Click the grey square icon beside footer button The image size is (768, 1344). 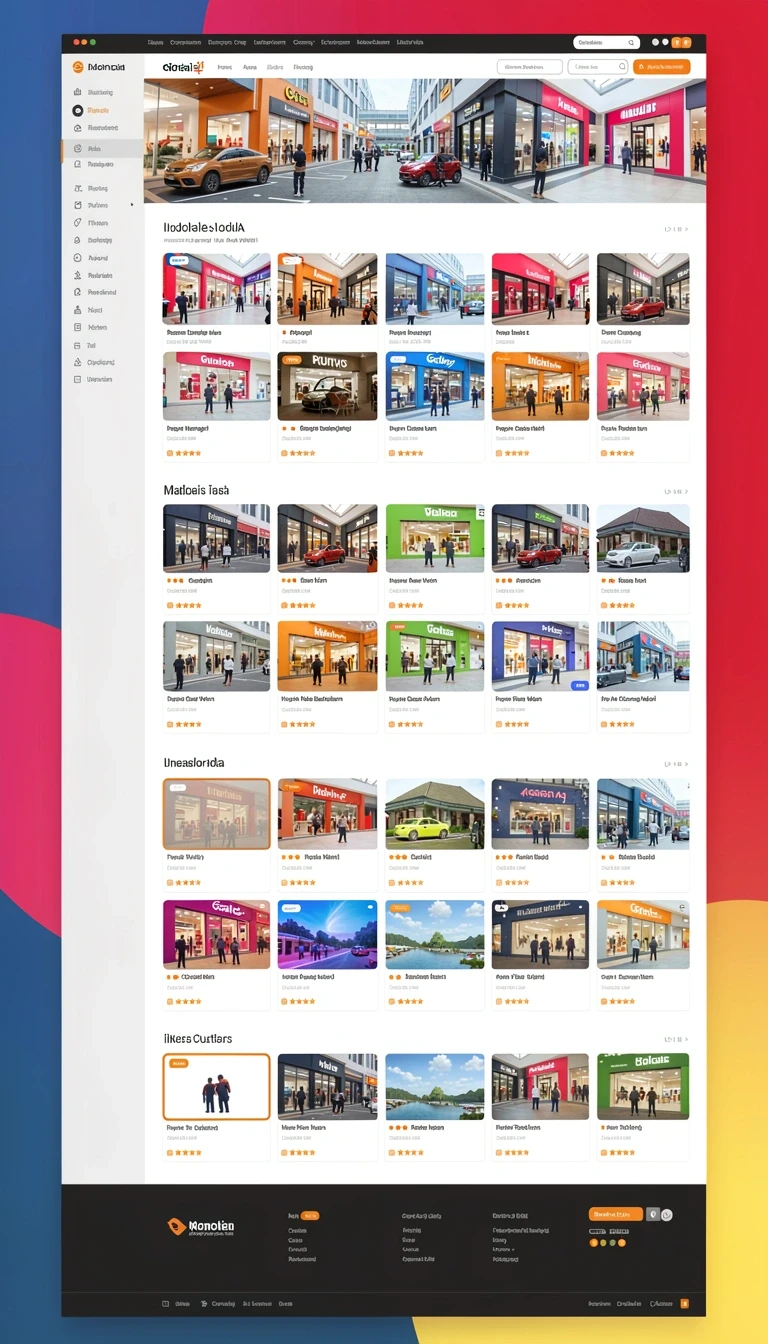[653, 1214]
